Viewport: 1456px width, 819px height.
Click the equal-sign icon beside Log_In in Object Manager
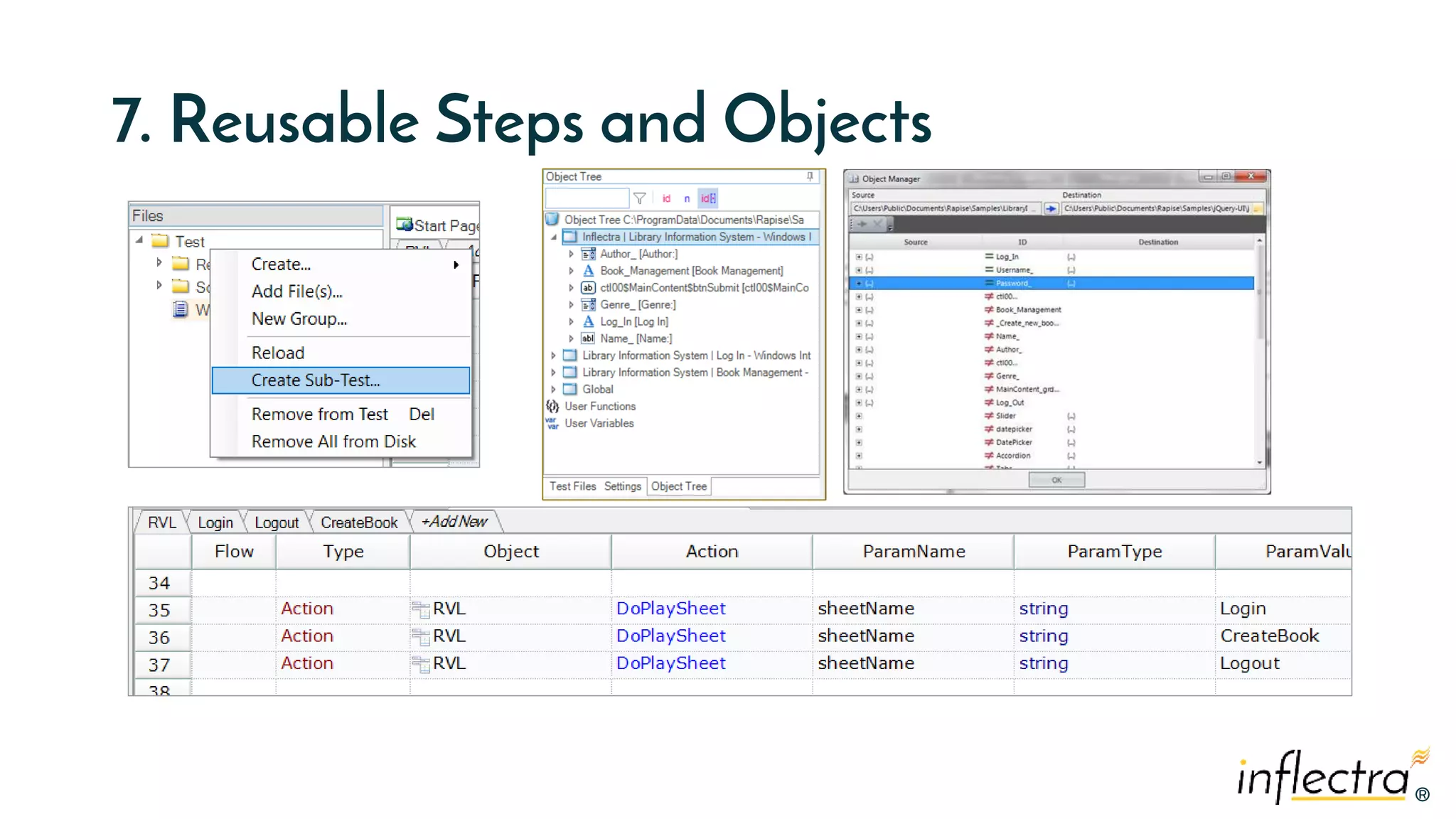[989, 257]
